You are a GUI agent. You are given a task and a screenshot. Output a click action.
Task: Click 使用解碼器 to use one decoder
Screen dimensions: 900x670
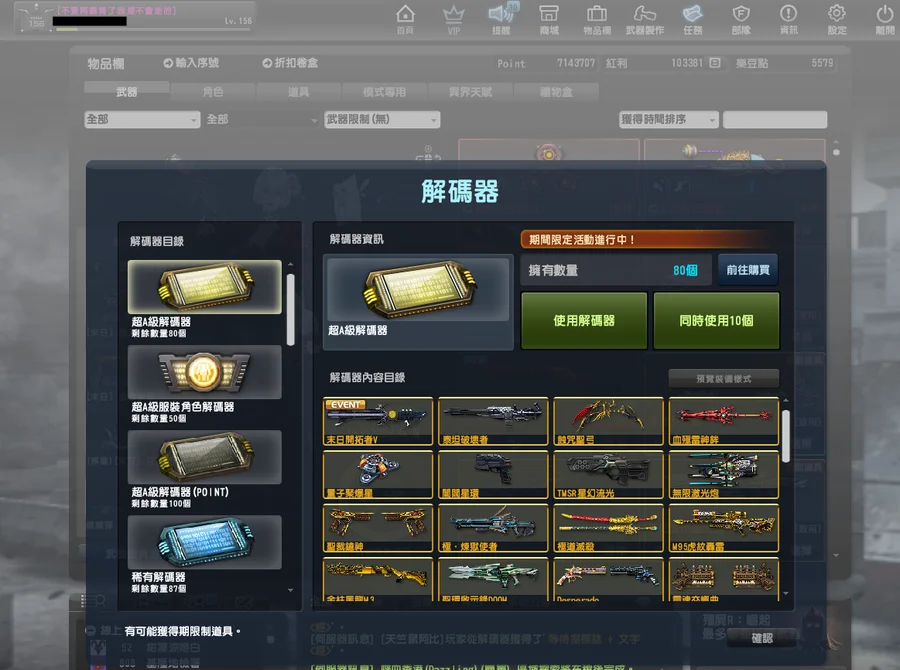[x=584, y=320]
